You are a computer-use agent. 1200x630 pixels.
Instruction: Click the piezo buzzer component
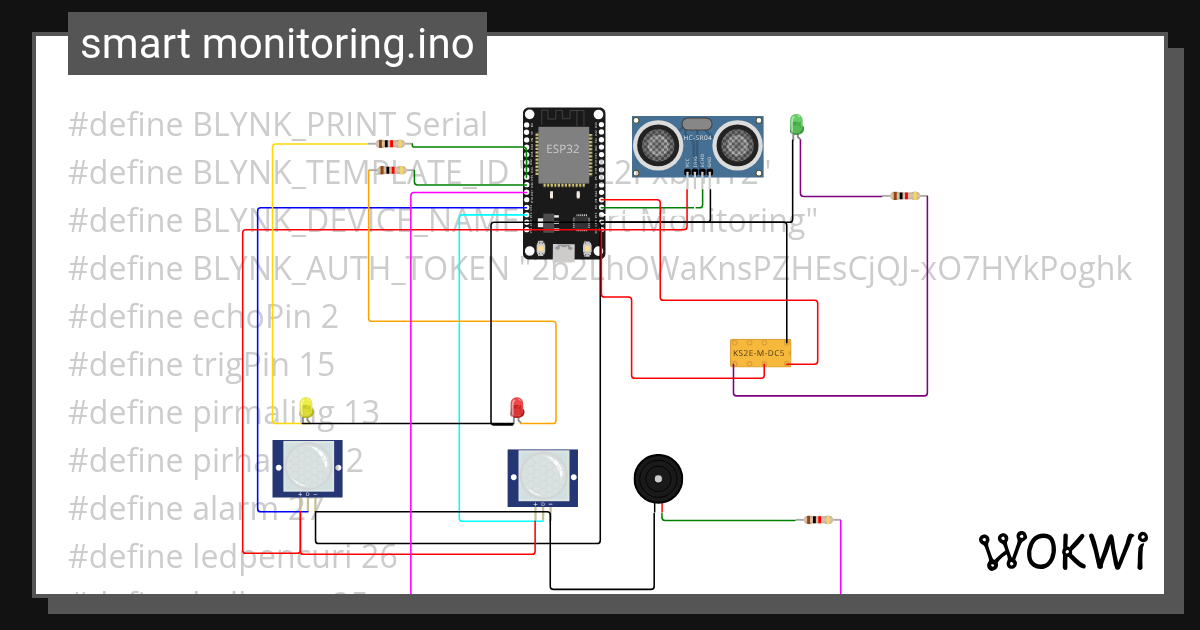(x=659, y=479)
